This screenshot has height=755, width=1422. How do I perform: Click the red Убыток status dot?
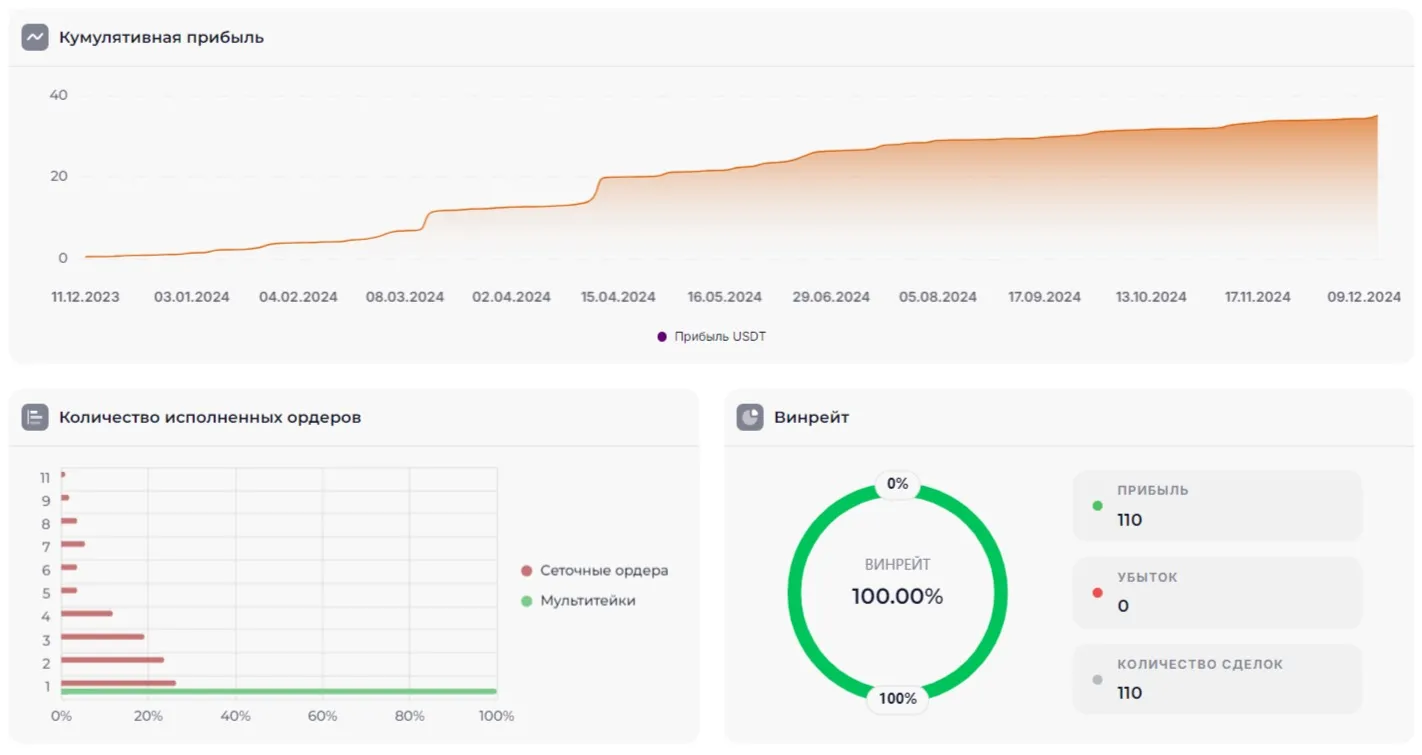[1098, 593]
